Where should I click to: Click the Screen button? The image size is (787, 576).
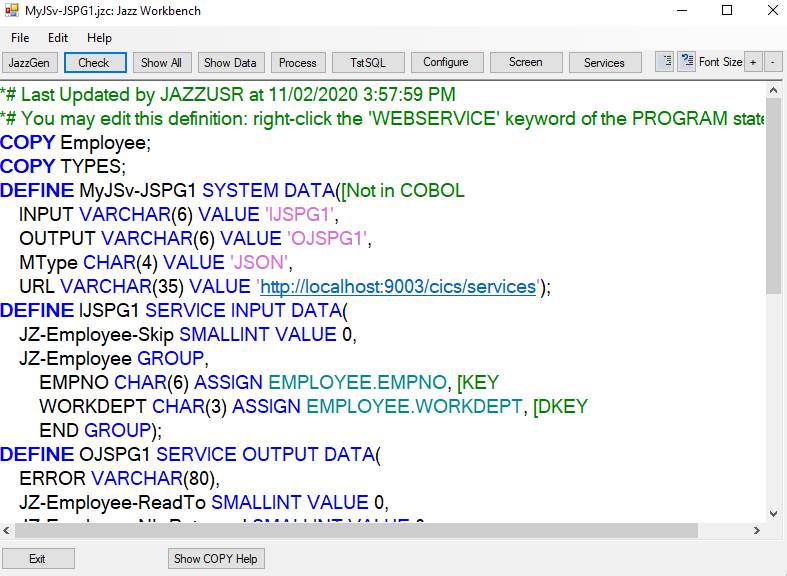tap(526, 62)
